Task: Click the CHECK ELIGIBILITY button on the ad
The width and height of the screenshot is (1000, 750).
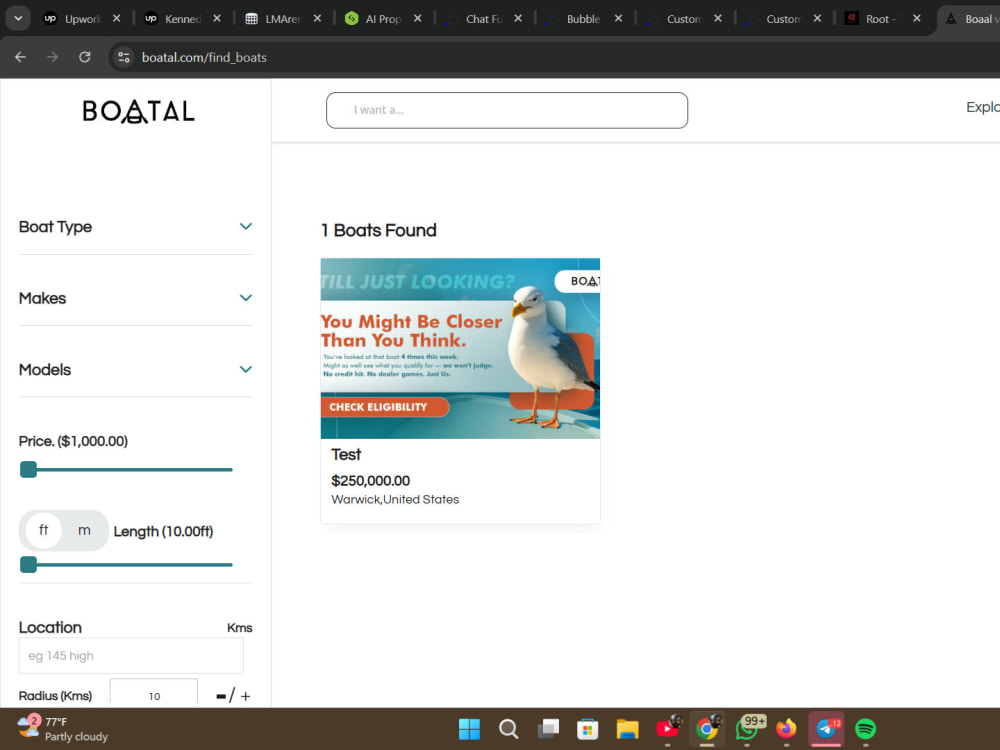Action: pos(385,407)
